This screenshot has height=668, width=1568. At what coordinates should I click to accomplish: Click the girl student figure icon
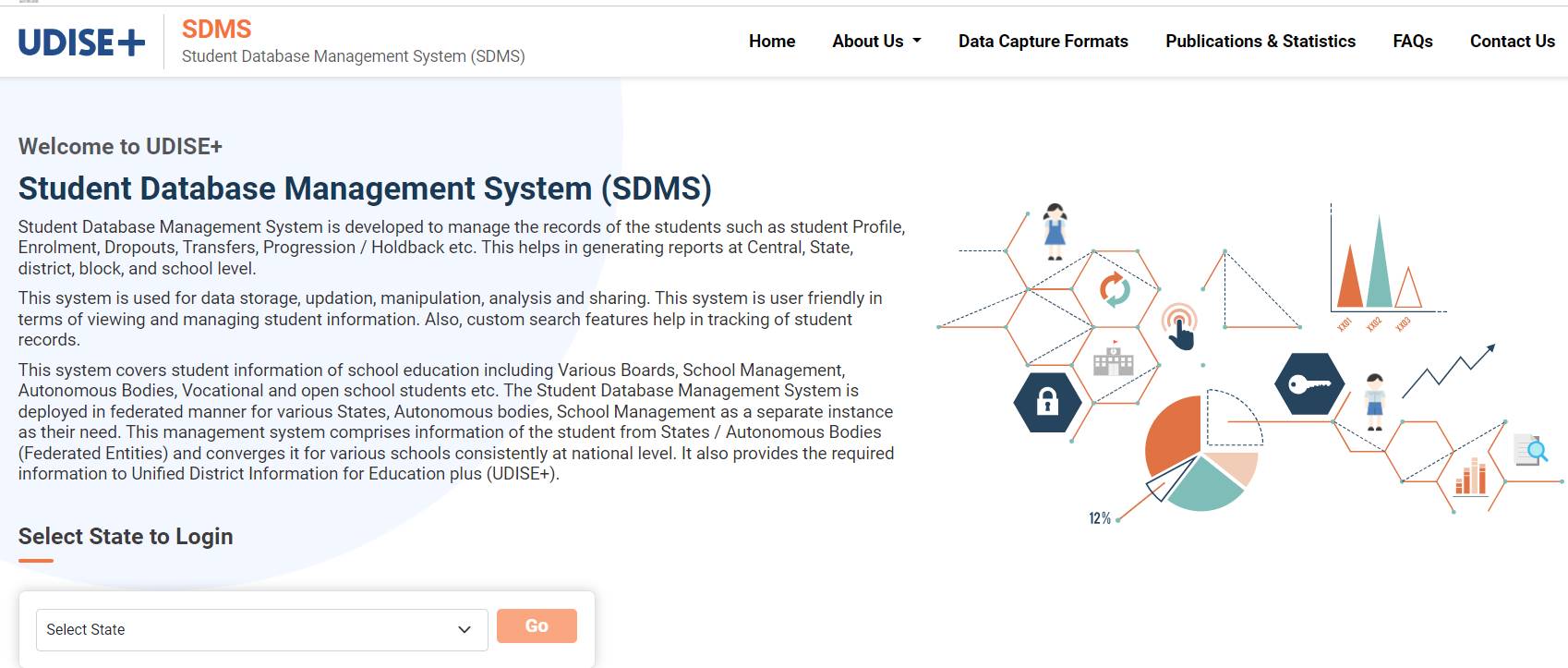1055,232
